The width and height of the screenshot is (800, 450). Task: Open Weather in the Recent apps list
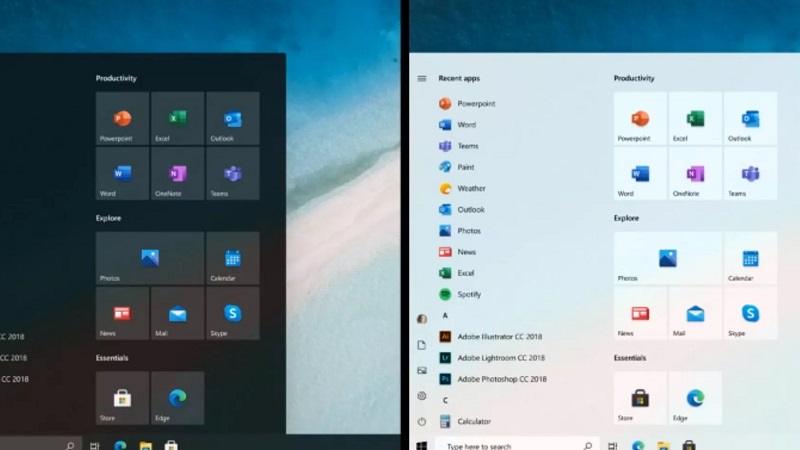click(470, 188)
